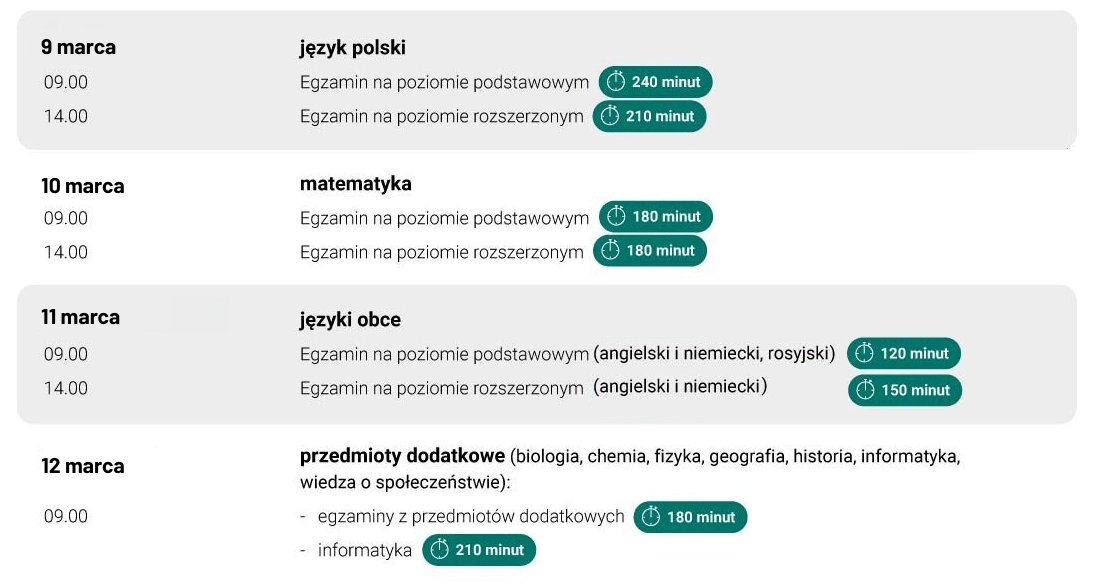The height and width of the screenshot is (588, 1097).
Task: Select the 240 minut duration badge
Action: pyautogui.click(x=656, y=82)
